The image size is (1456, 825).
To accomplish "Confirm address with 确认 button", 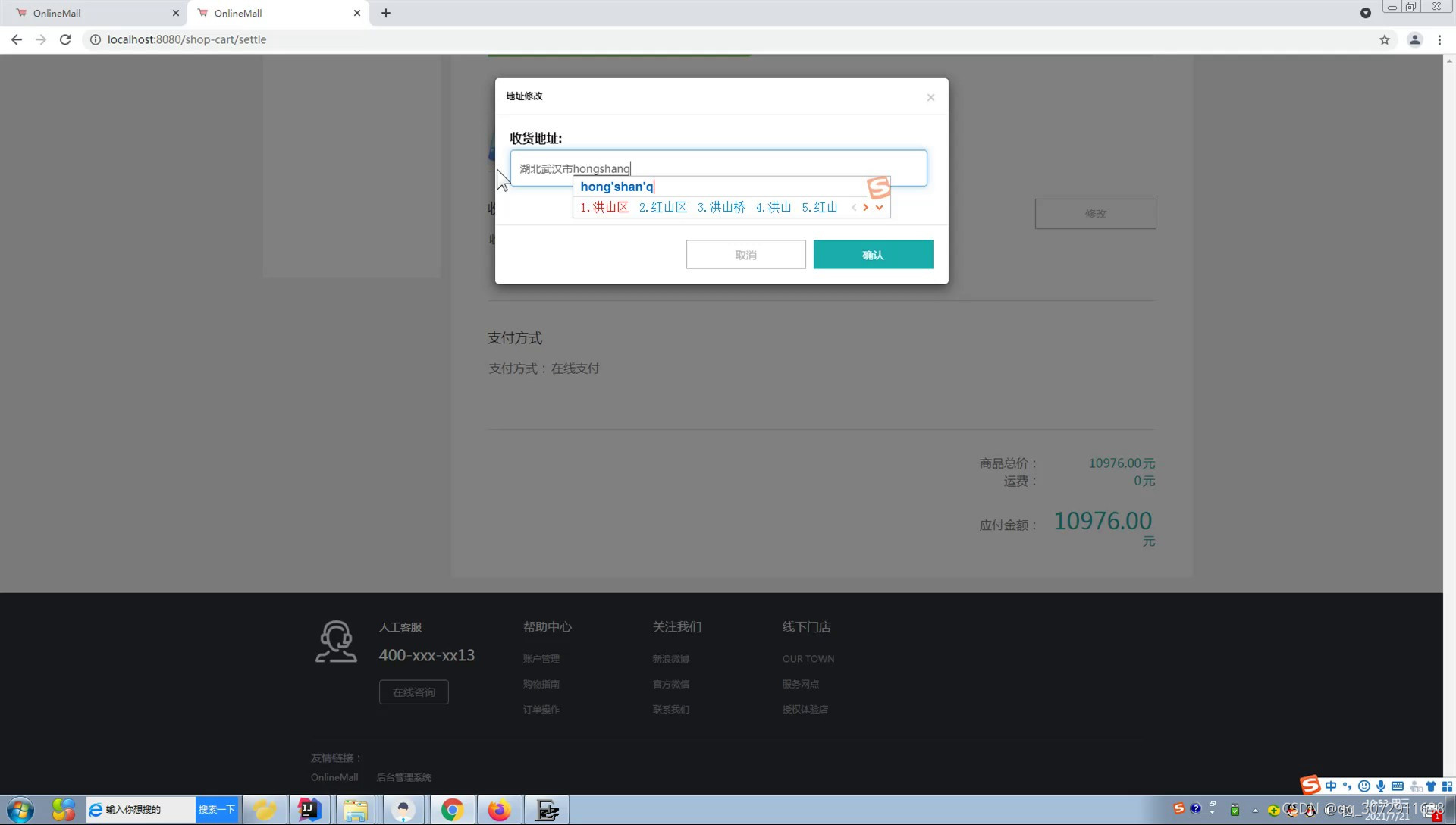I will [873, 255].
